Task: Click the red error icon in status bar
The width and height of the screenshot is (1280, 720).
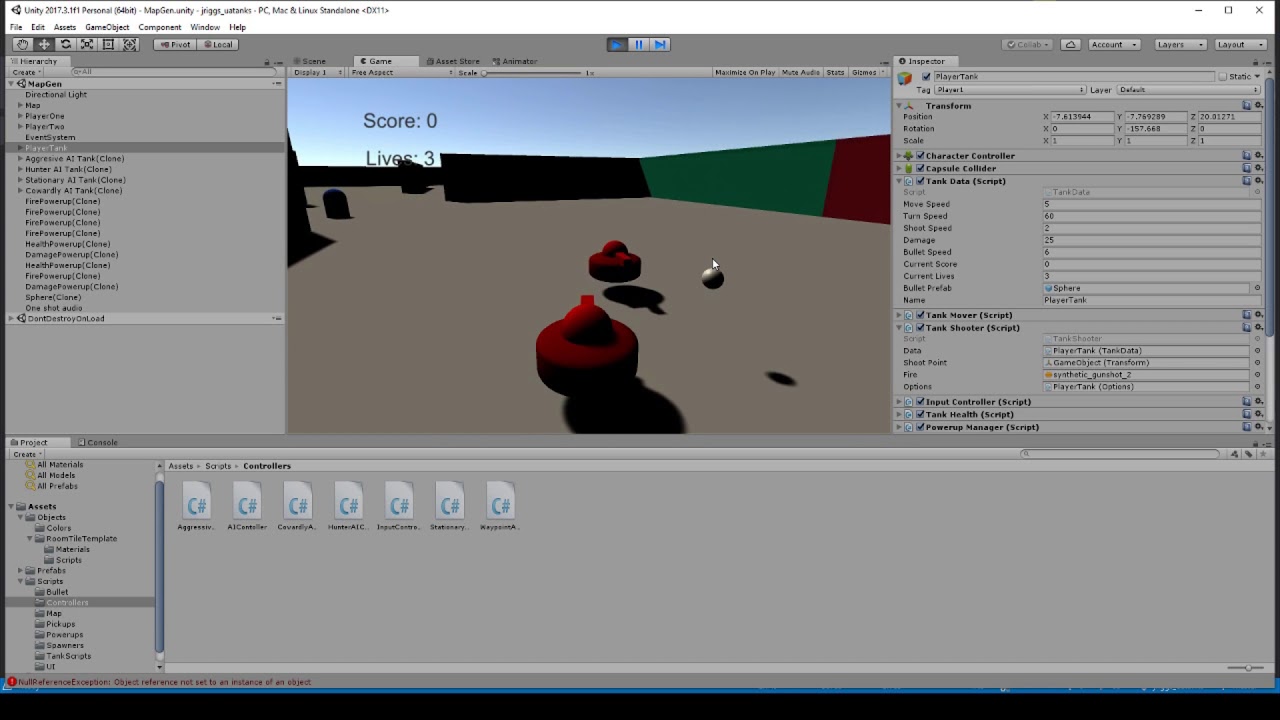Action: coord(11,682)
